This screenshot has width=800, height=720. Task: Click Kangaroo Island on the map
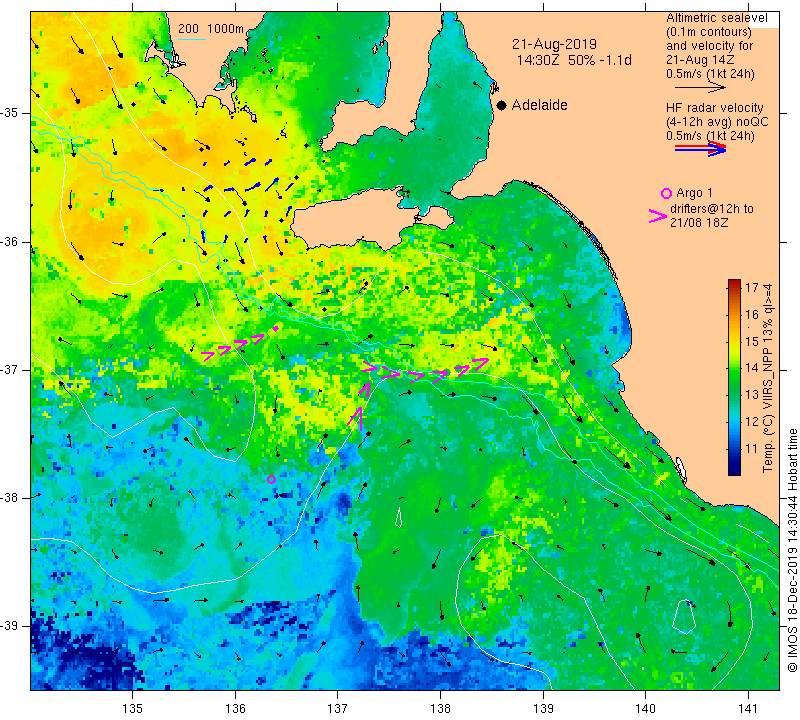point(352,219)
